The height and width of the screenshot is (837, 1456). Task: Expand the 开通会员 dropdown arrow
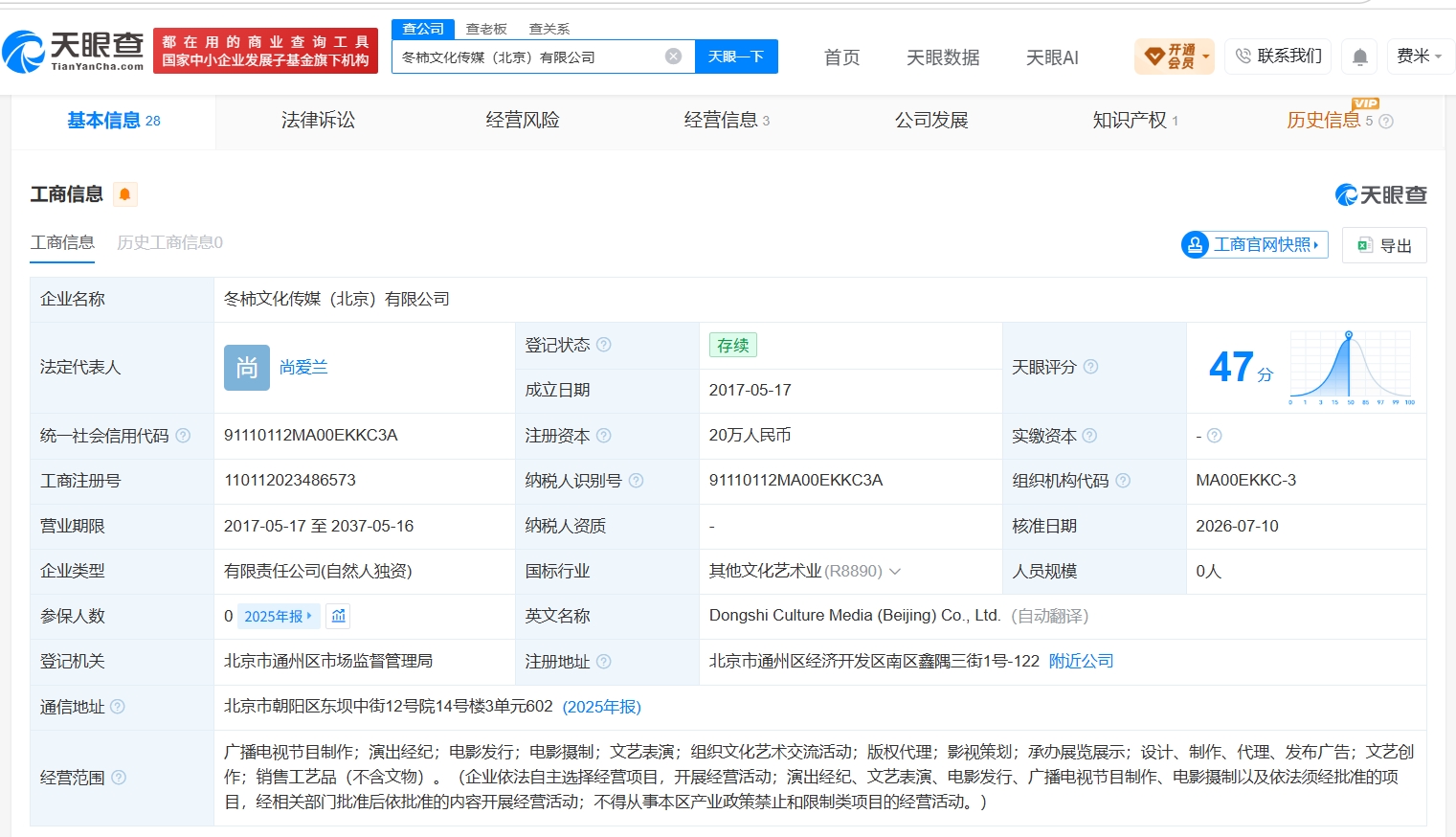[x=1206, y=57]
